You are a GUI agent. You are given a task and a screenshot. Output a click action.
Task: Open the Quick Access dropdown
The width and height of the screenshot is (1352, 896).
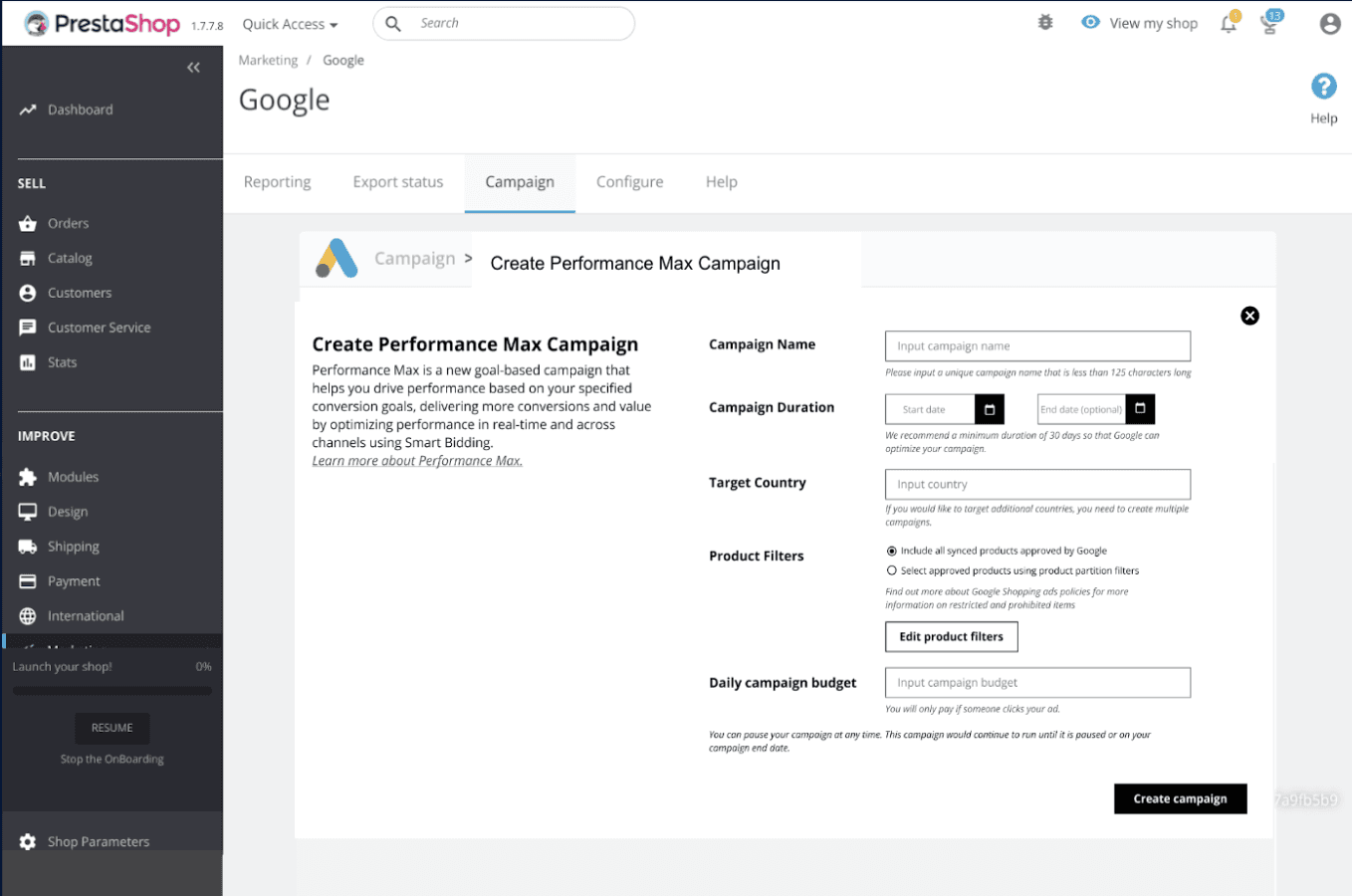pos(290,24)
